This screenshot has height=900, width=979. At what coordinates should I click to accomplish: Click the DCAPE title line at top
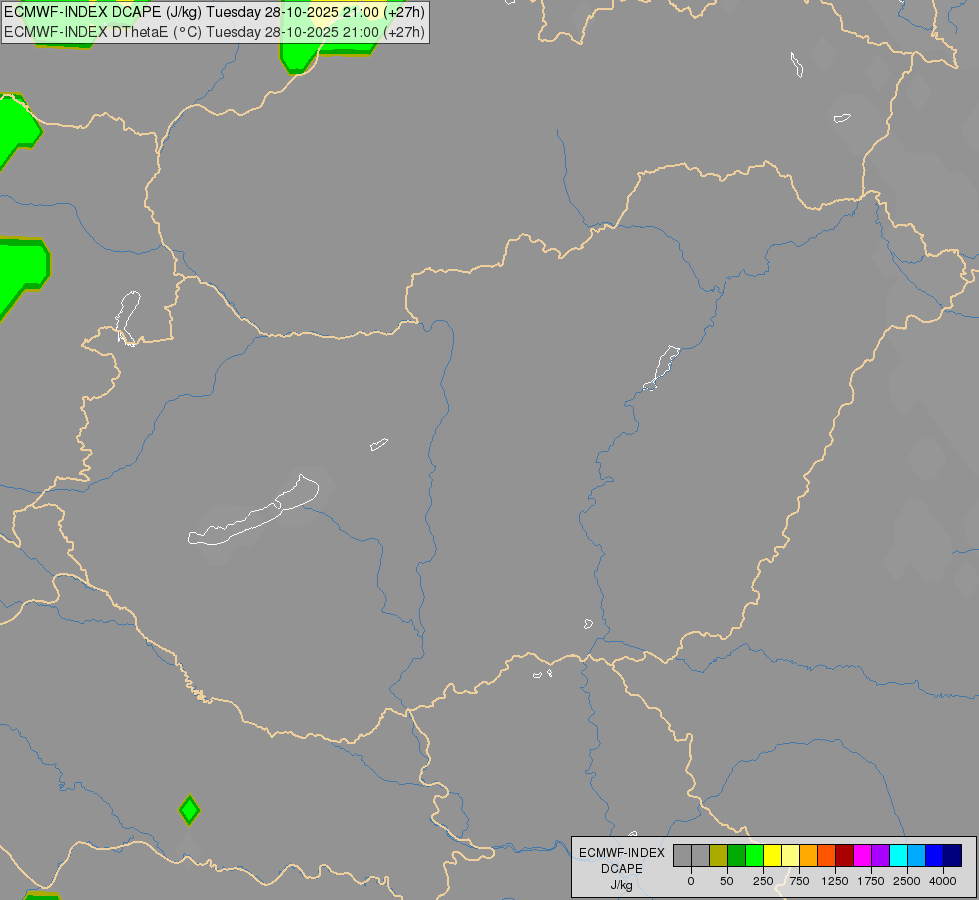pyautogui.click(x=215, y=12)
